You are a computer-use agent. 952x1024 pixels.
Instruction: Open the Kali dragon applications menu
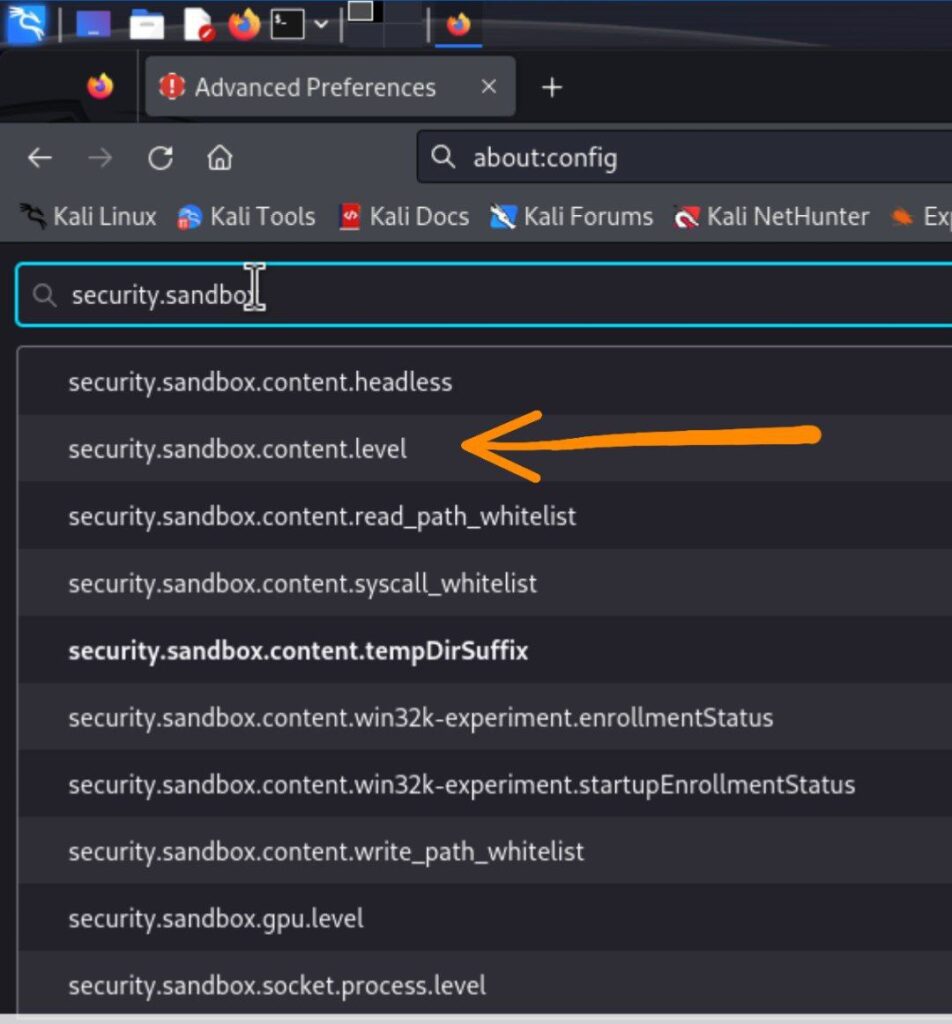click(x=26, y=23)
